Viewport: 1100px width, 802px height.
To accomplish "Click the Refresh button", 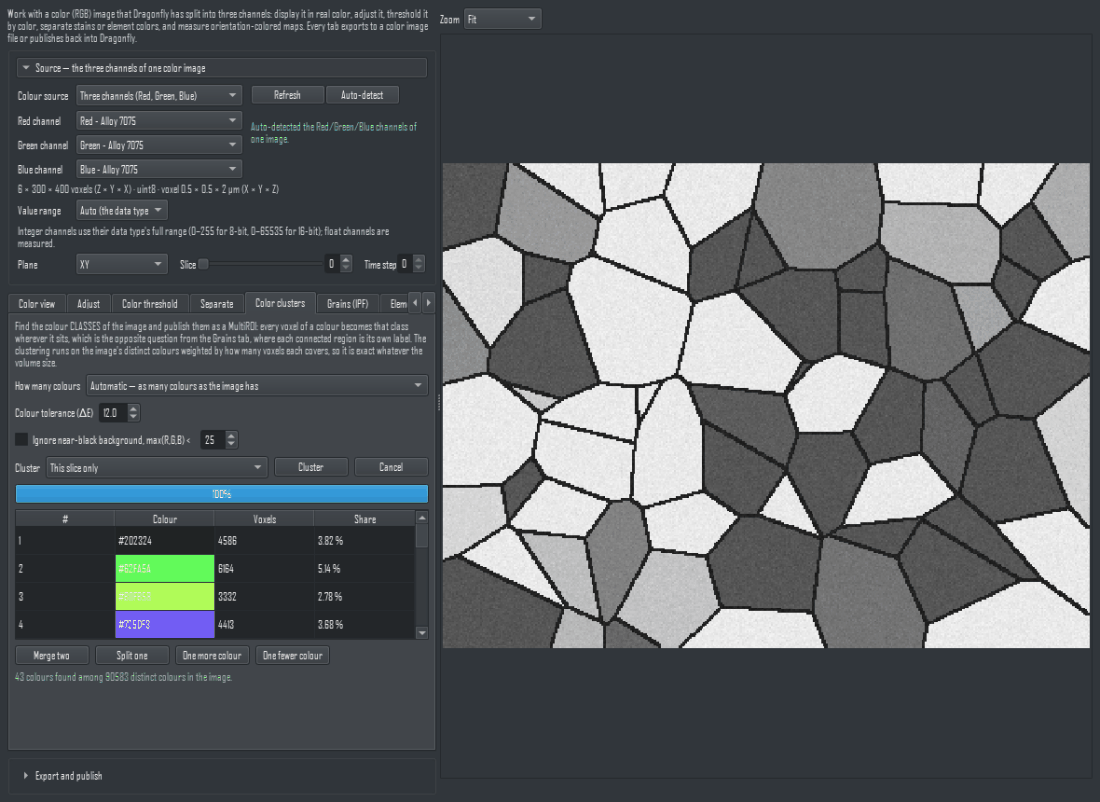I will (288, 95).
